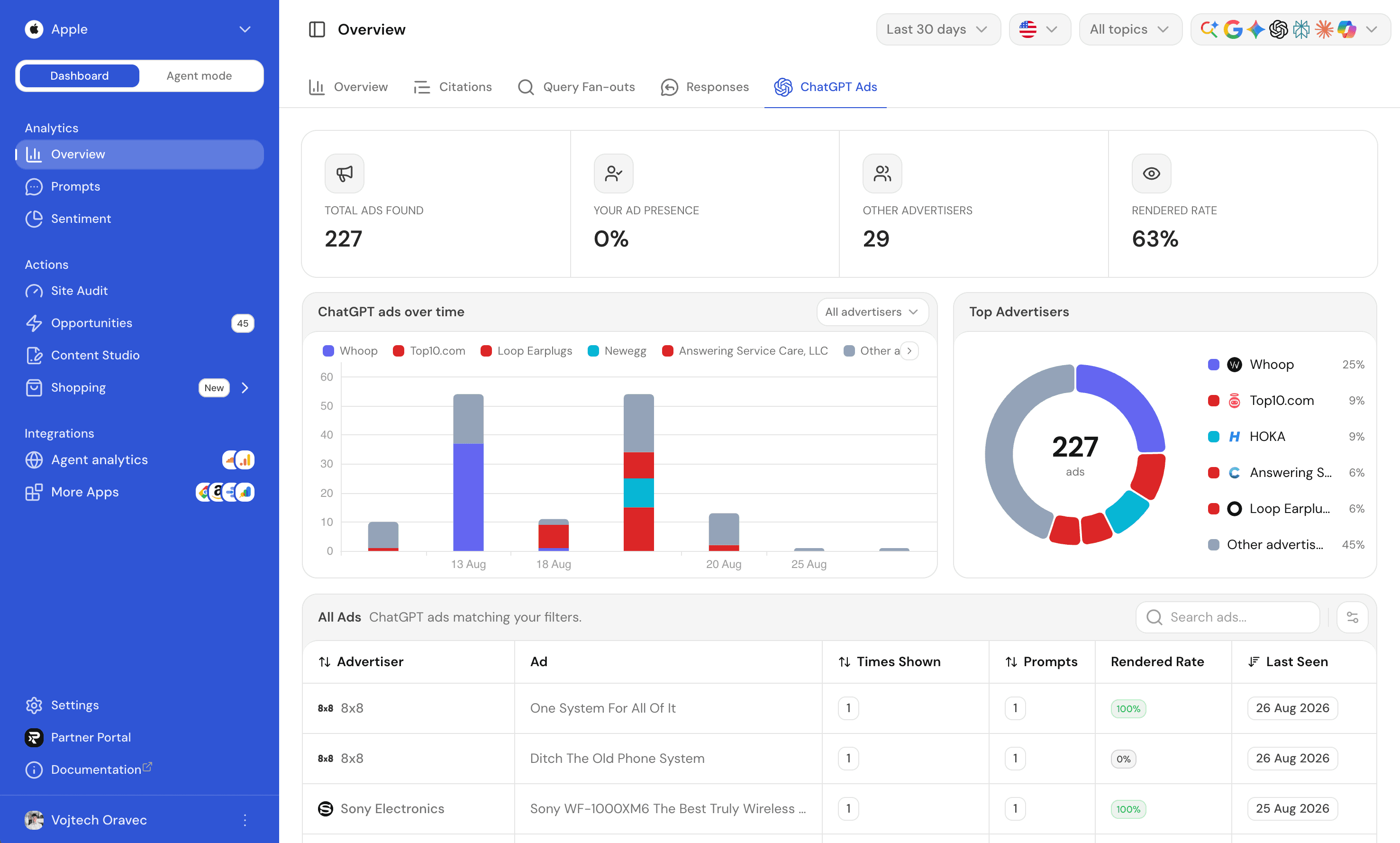Show more legend items with arrow
This screenshot has height=843, width=1400.
click(x=909, y=350)
